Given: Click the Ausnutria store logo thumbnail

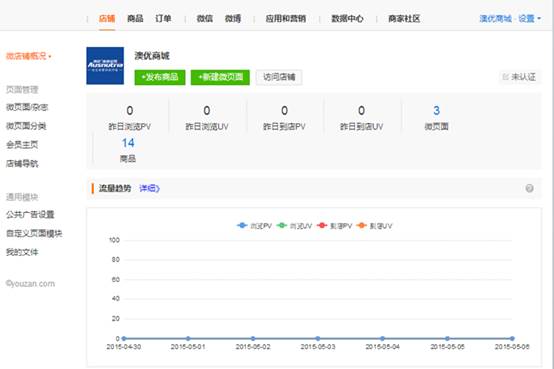Looking at the screenshot, I should click(105, 66).
